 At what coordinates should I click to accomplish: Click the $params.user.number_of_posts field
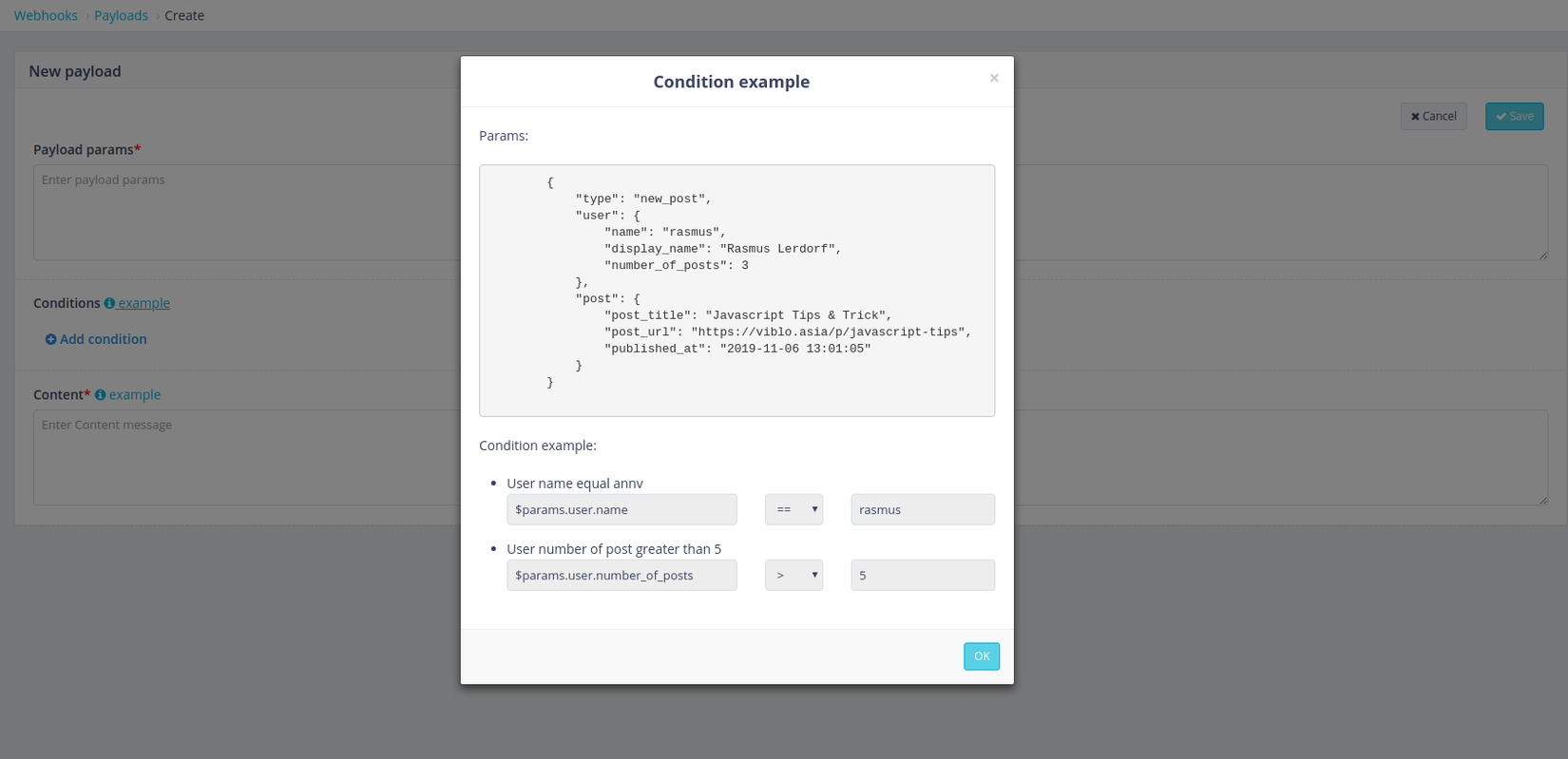(621, 576)
